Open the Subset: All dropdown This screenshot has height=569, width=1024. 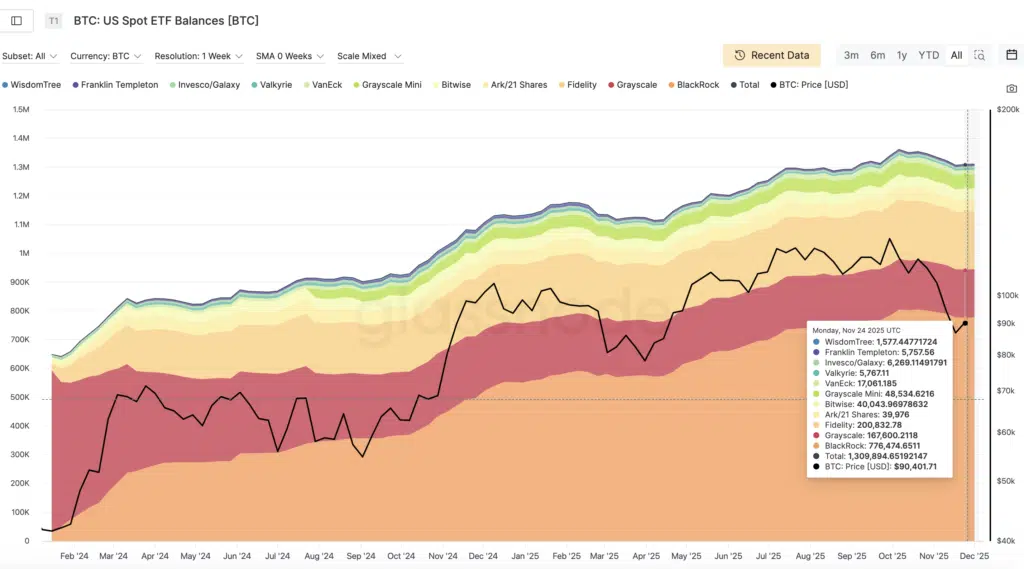(30, 56)
